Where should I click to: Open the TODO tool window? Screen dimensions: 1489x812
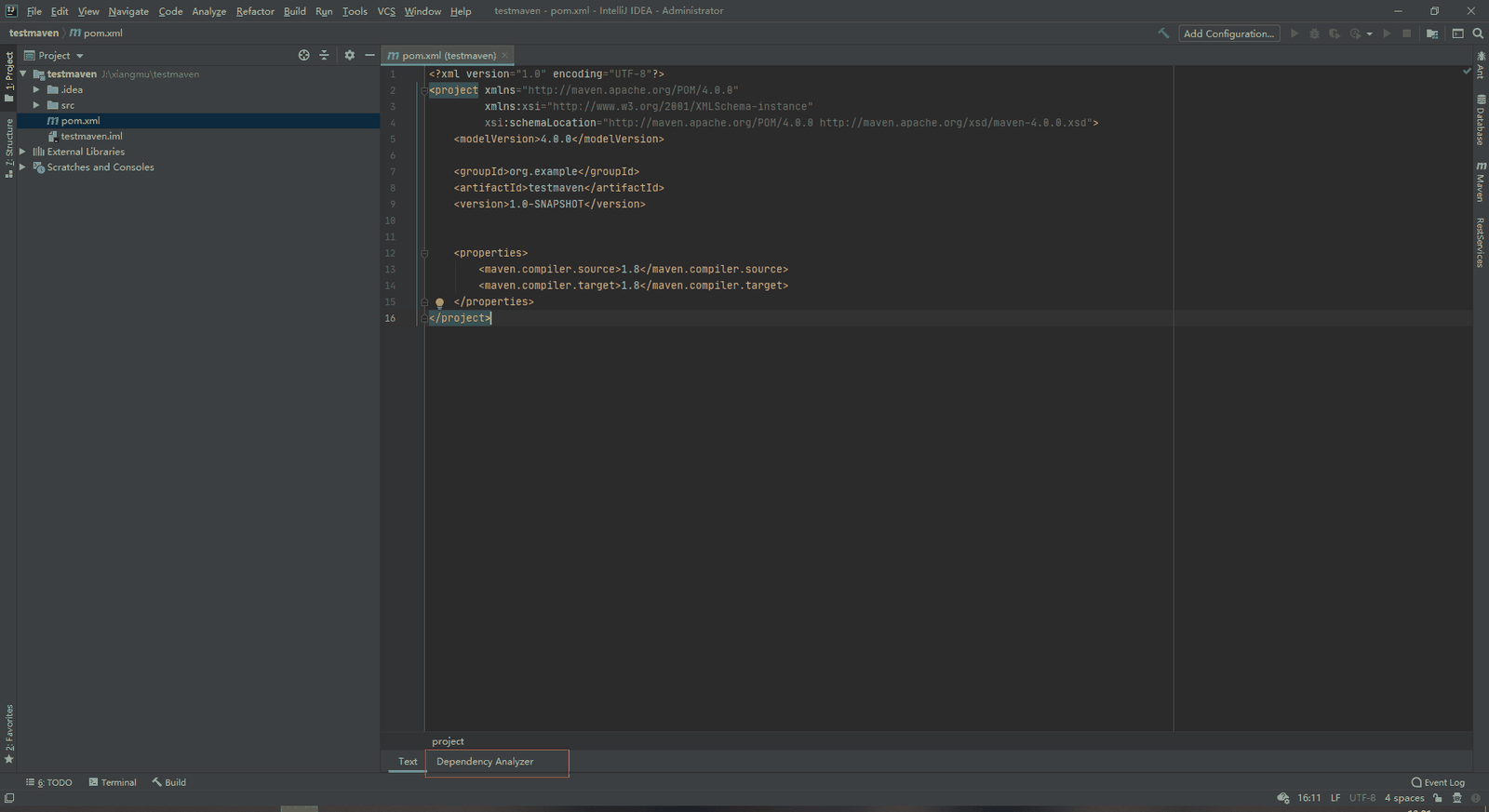pyautogui.click(x=49, y=782)
